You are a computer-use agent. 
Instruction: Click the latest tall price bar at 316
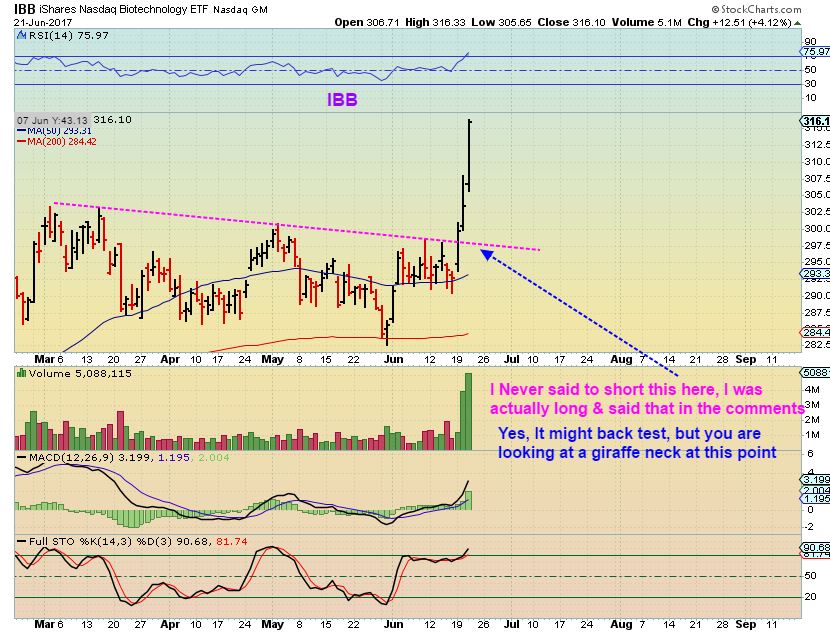469,156
